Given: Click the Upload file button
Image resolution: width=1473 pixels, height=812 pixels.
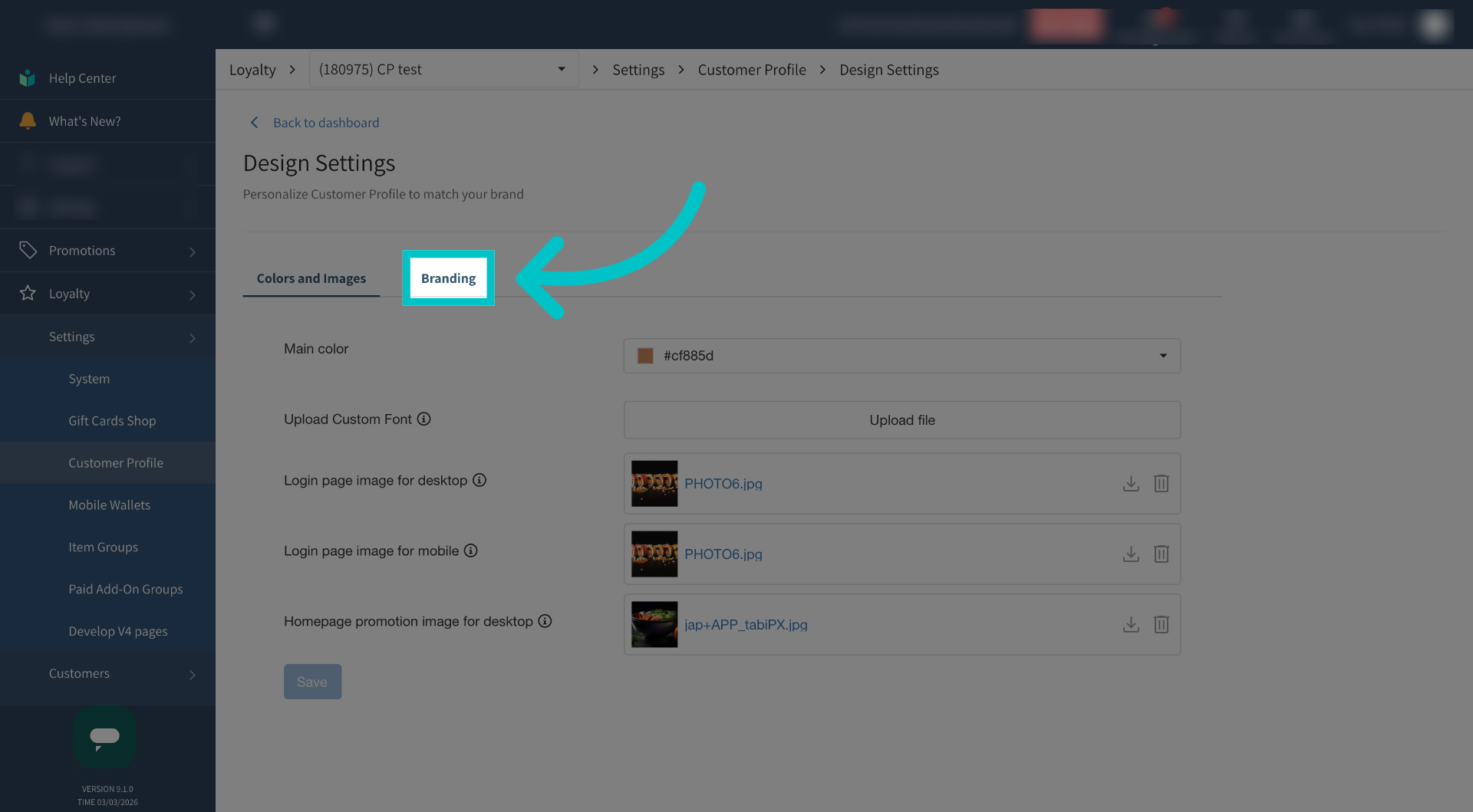Looking at the screenshot, I should (x=901, y=420).
